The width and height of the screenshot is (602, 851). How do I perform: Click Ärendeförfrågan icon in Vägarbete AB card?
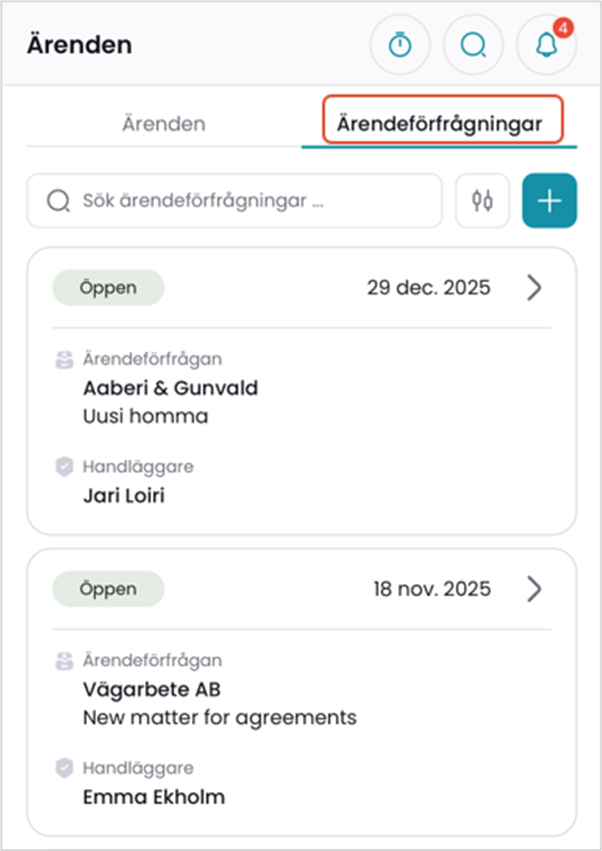pos(64,660)
